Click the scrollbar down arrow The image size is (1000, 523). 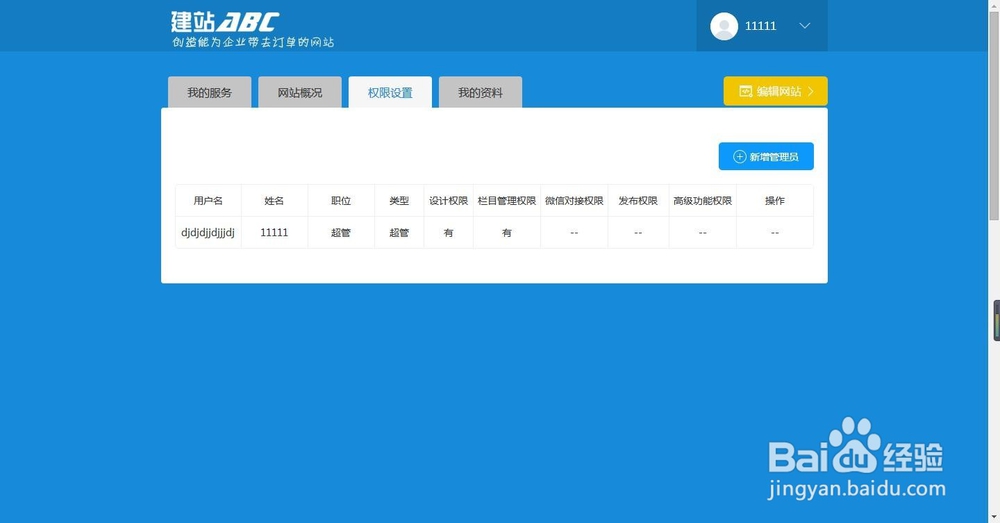coord(994,517)
